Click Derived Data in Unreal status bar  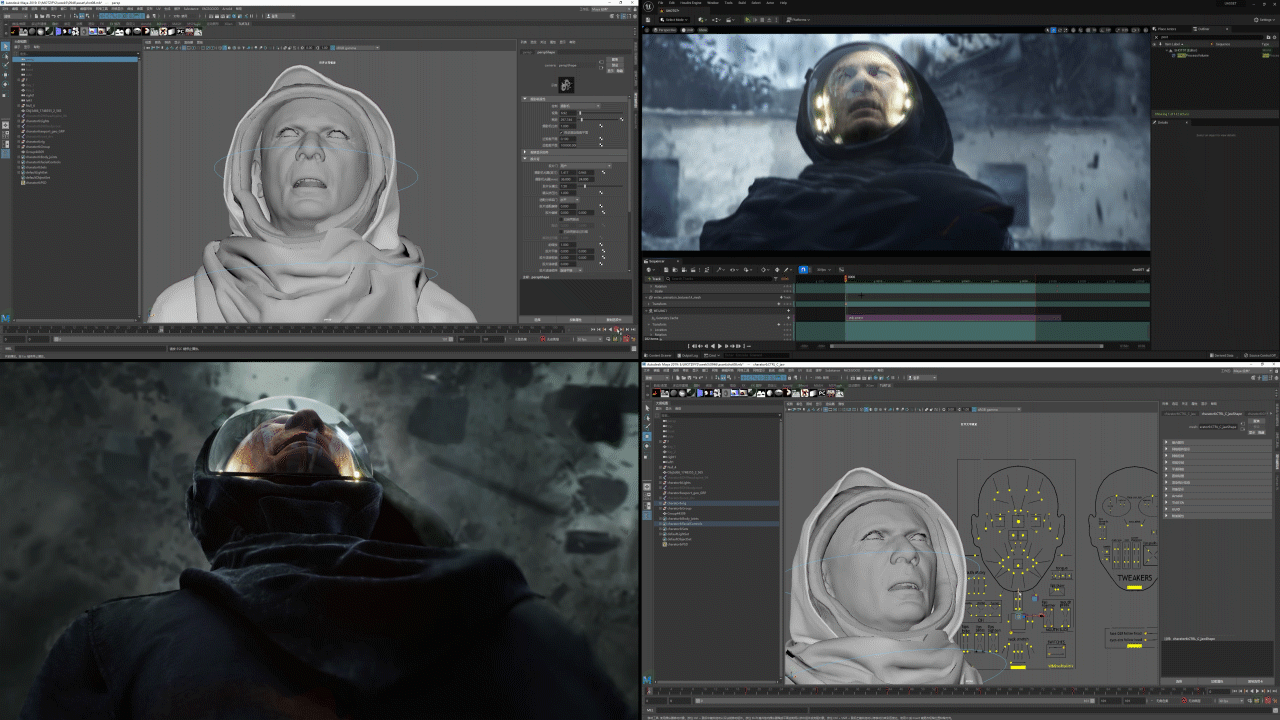tap(1222, 355)
